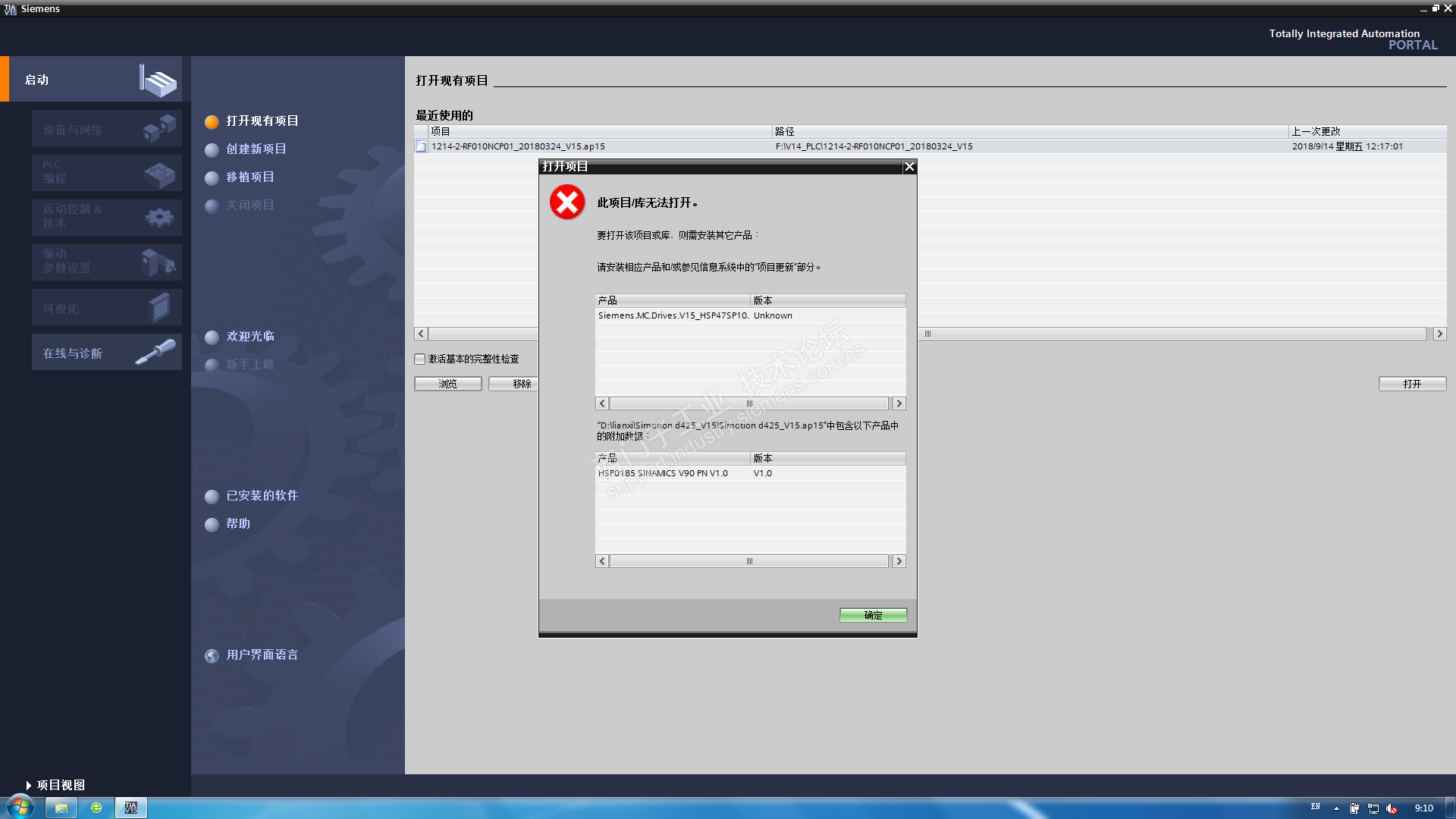The width and height of the screenshot is (1456, 819).
Task: Close the 打开项目 dialog with X
Action: point(909,167)
